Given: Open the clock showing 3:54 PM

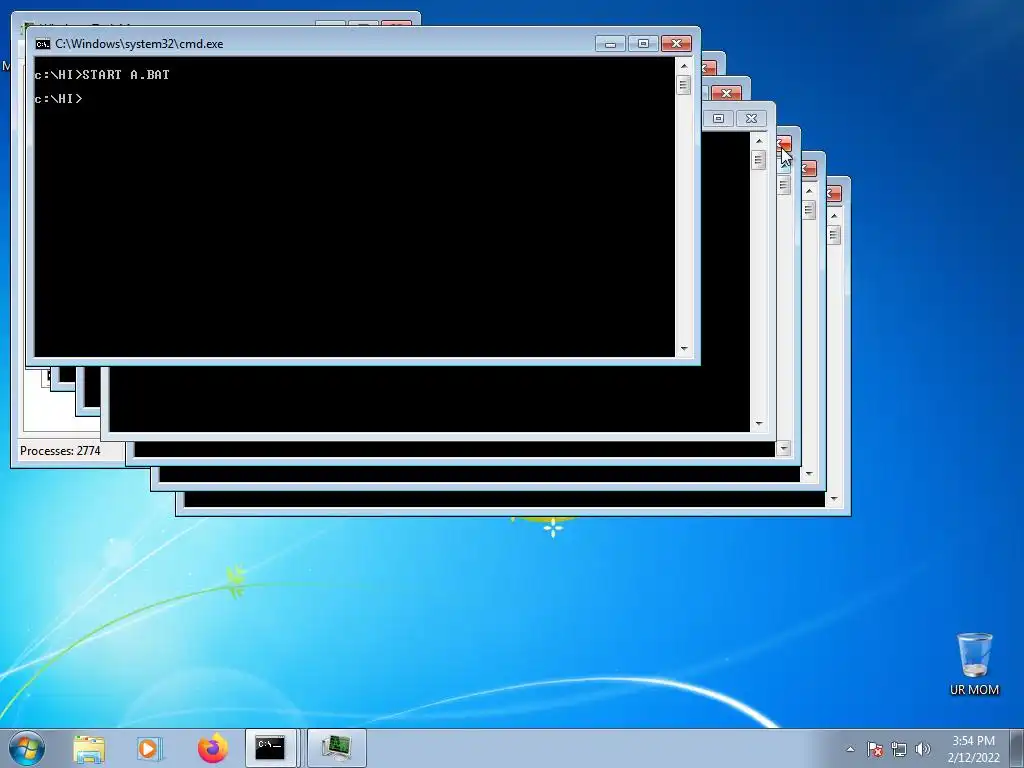Looking at the screenshot, I should pos(973,749).
